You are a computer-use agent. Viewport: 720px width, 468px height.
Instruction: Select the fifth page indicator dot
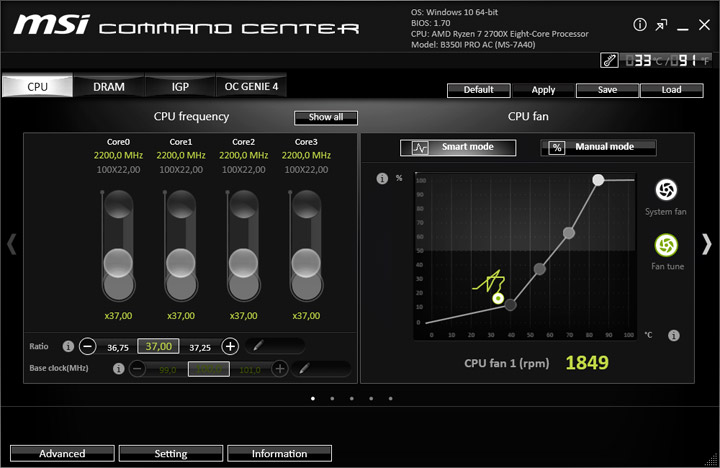click(x=390, y=399)
